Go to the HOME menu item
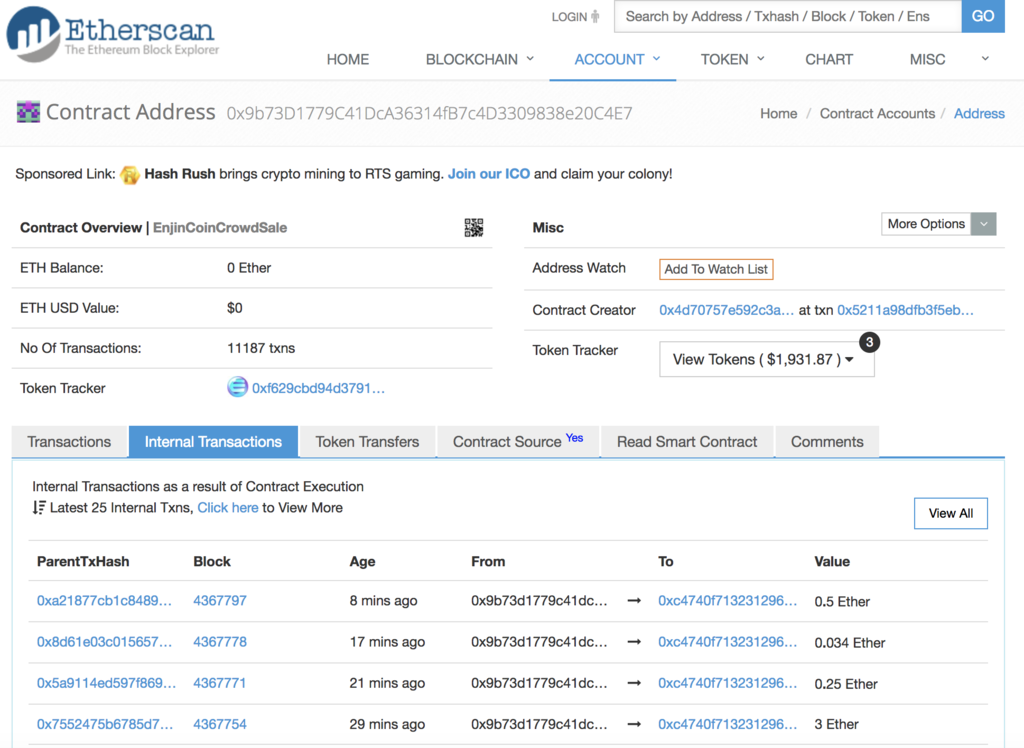The height and width of the screenshot is (748, 1024). [347, 59]
